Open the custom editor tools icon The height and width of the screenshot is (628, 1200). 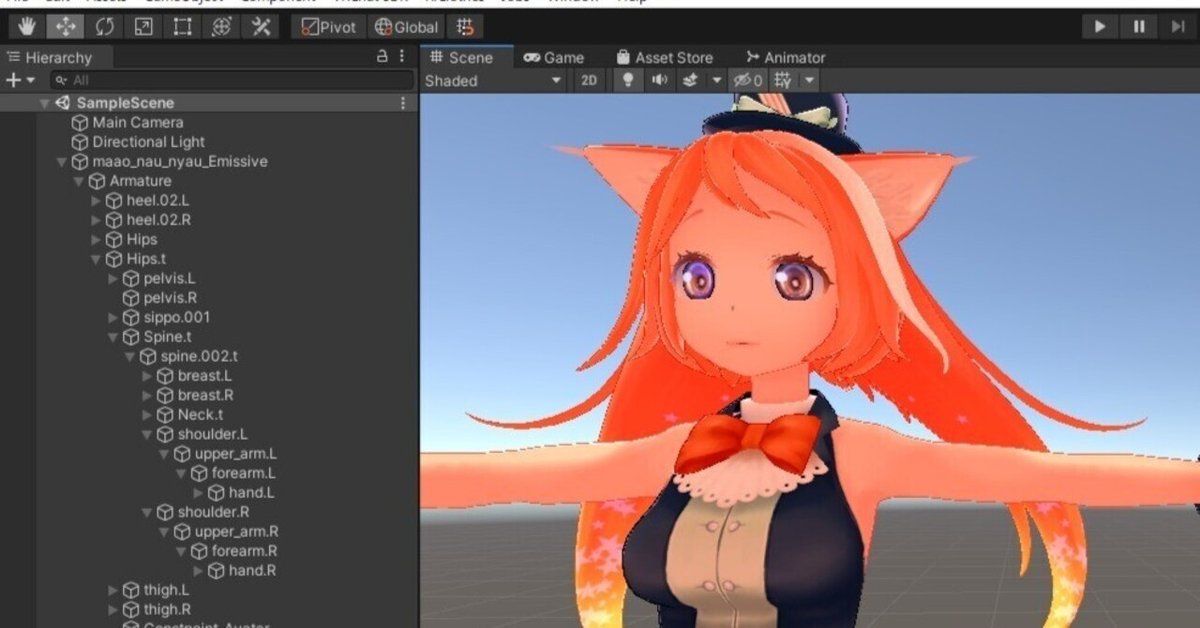click(261, 27)
